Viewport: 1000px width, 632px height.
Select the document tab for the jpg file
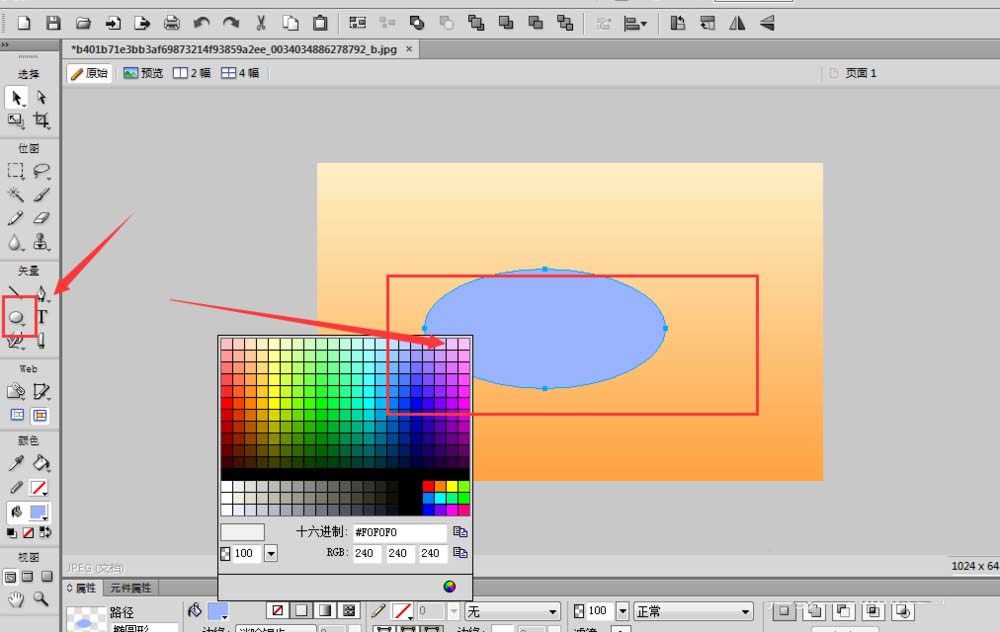click(x=233, y=49)
